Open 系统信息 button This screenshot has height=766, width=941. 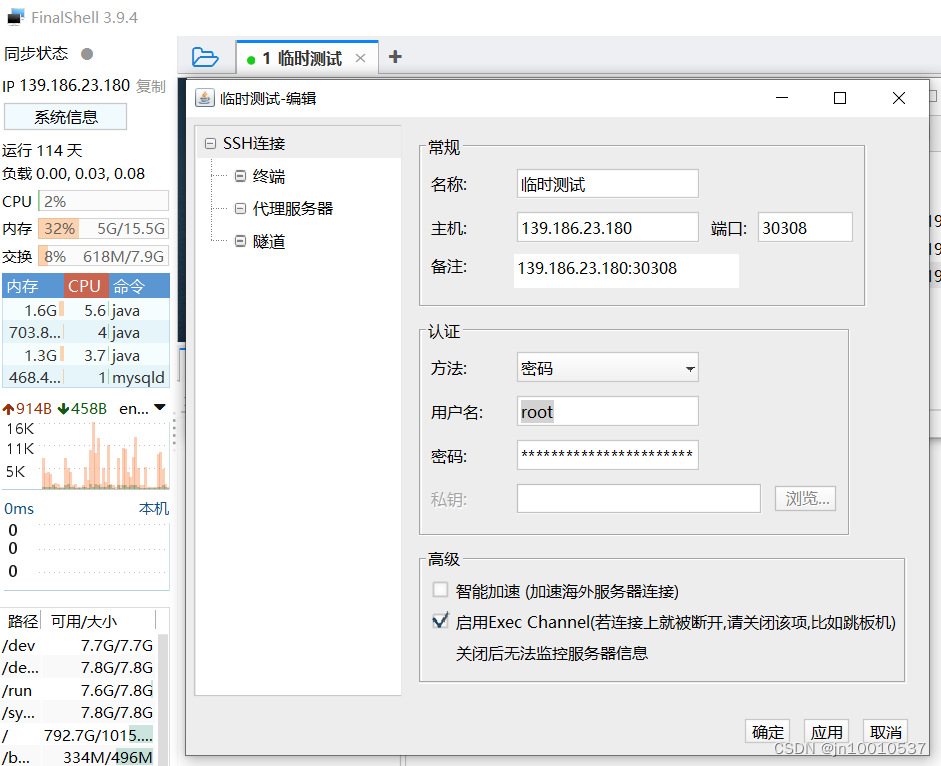coord(65,116)
